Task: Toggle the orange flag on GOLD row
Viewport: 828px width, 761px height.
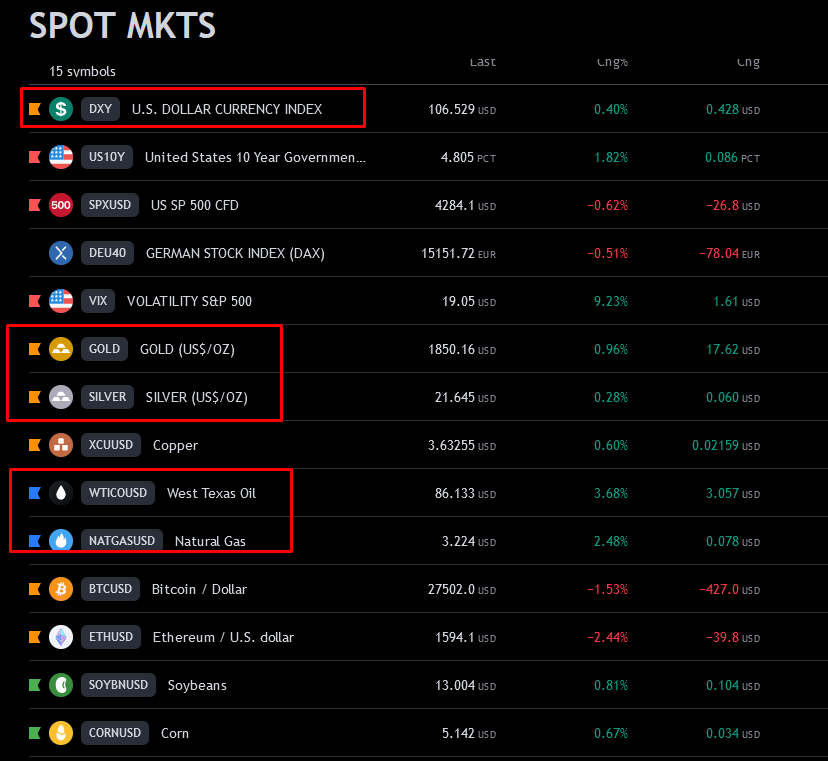Action: 35,349
